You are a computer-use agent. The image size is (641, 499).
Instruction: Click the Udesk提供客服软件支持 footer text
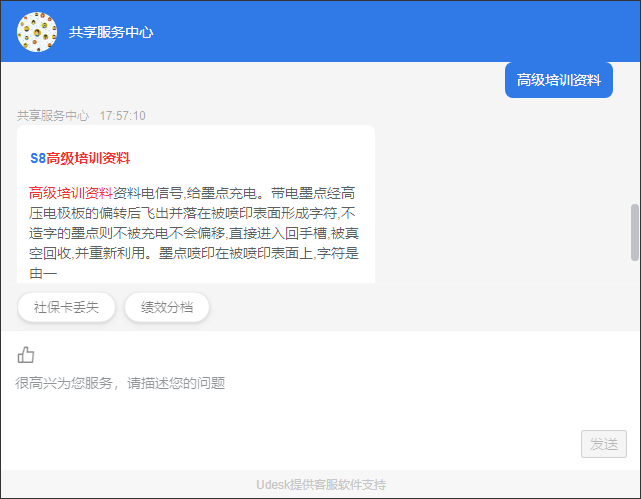(x=321, y=485)
